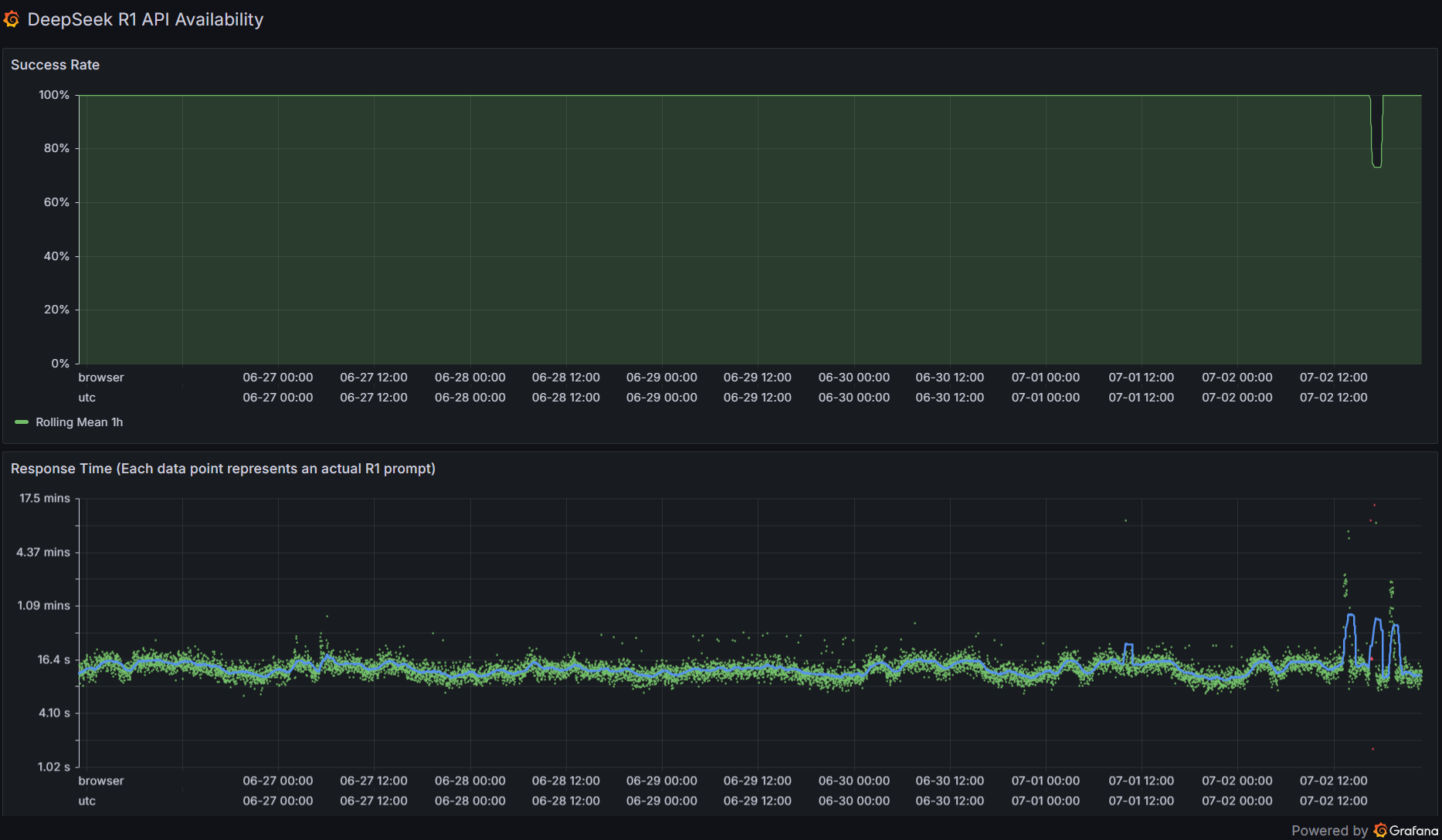Click the Grafana logo in the footer
Viewport: 1442px width, 840px height.
pos(1381,831)
